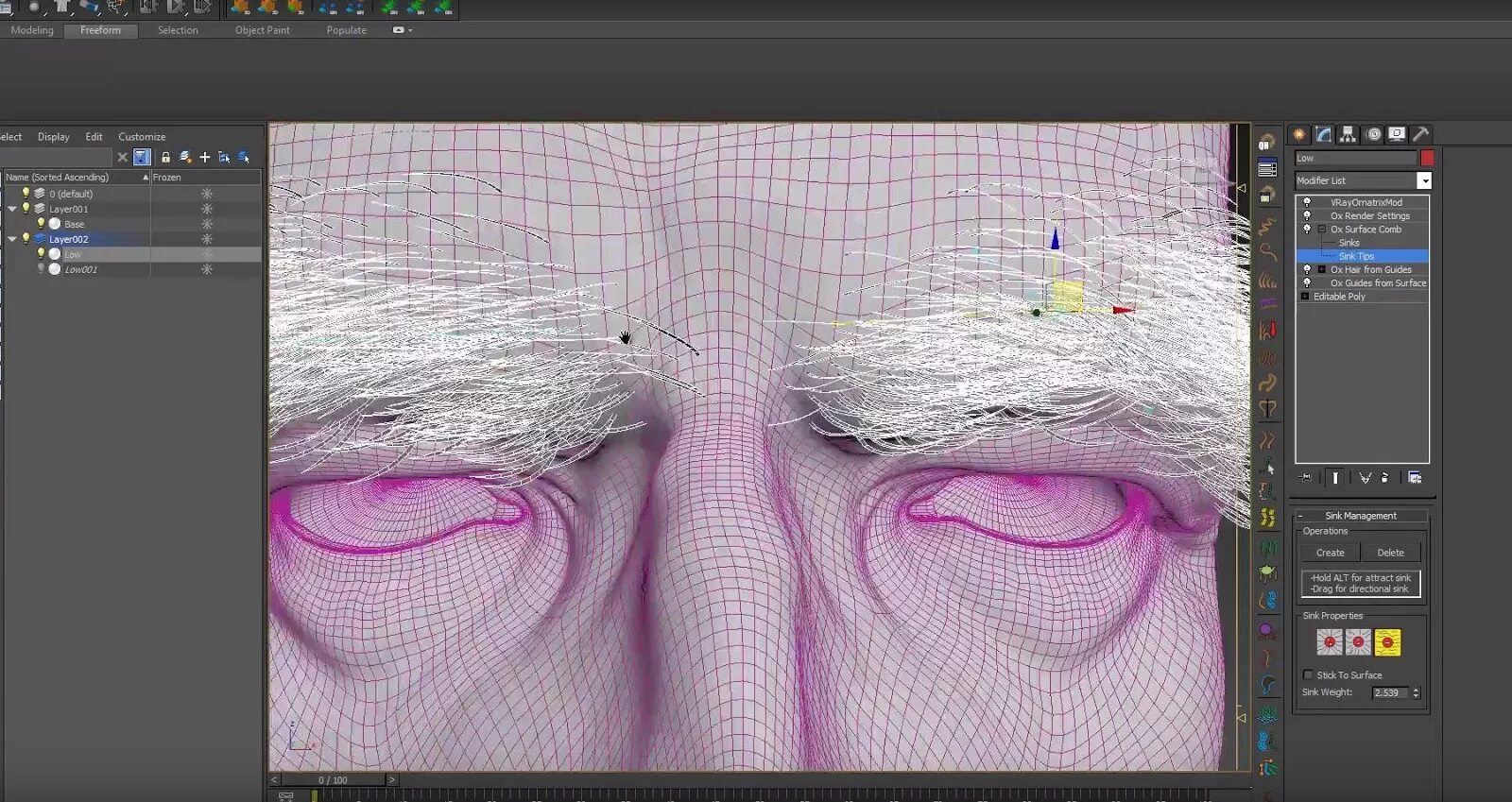Toggle visibility bulb of Base object
Image resolution: width=1512 pixels, height=802 pixels.
point(41,224)
